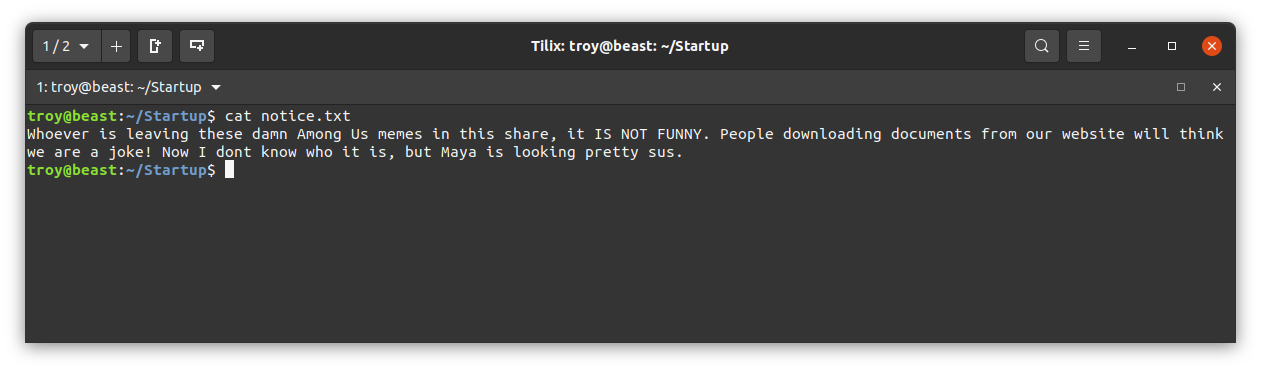Add terminal down split icon

(197, 46)
